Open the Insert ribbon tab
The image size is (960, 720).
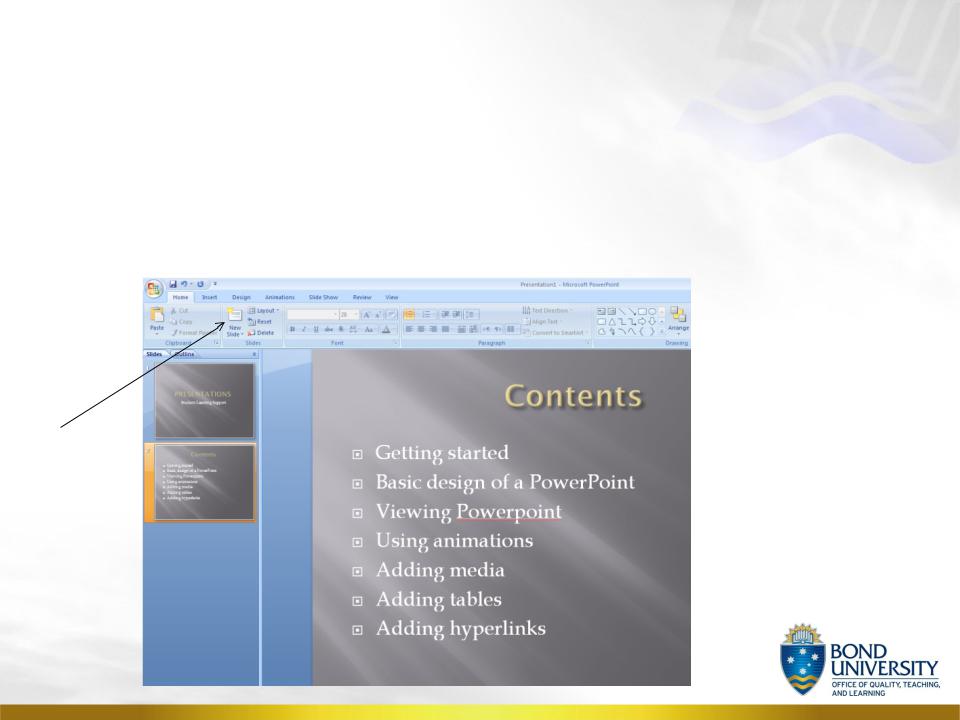(x=209, y=298)
